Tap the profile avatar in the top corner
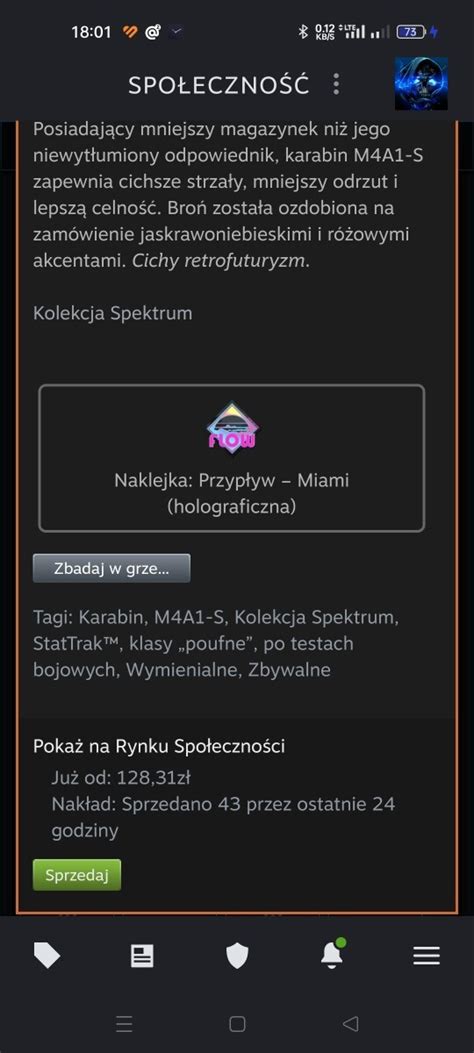 click(x=421, y=84)
